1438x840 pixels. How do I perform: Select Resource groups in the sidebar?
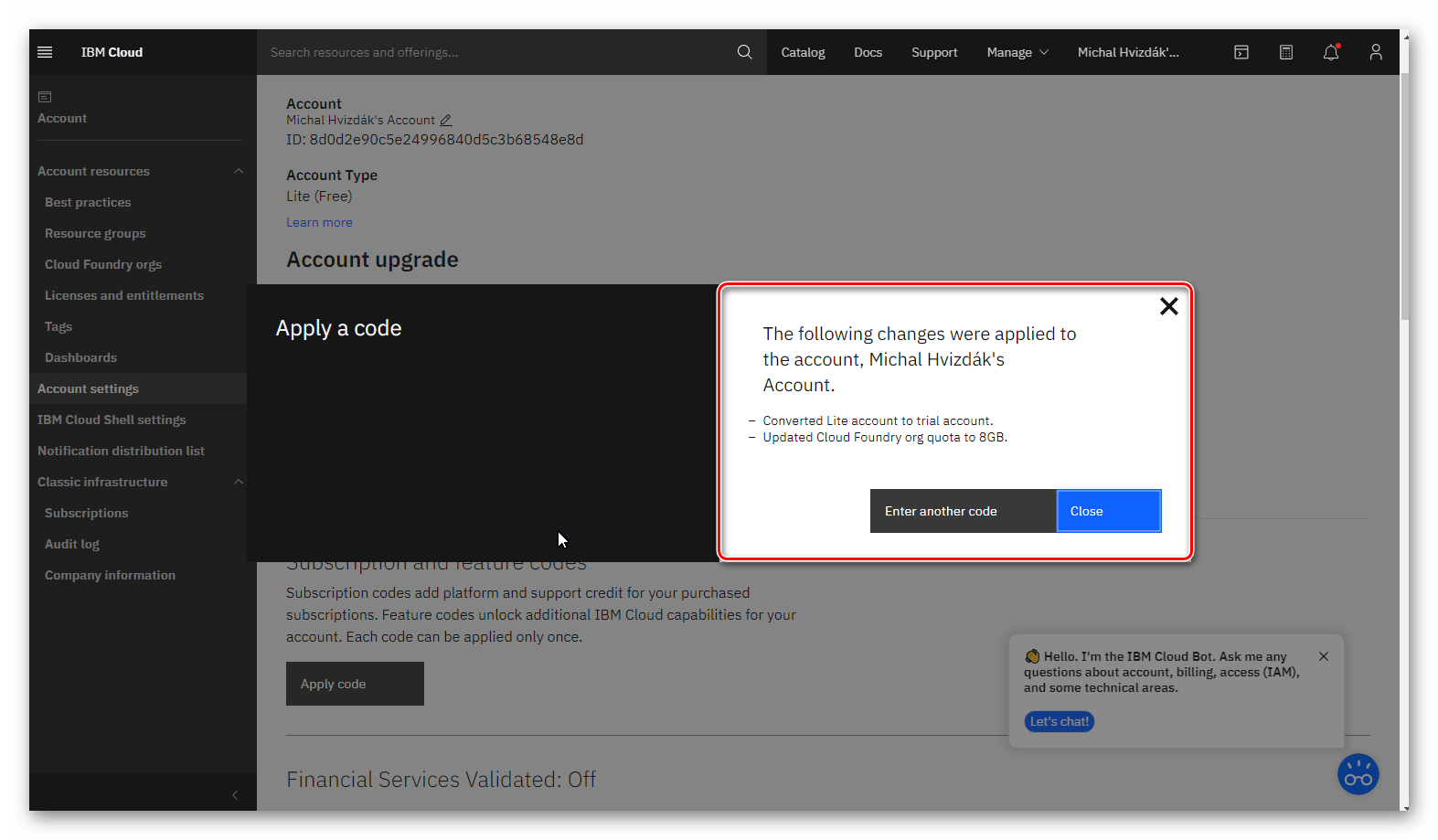tap(95, 233)
